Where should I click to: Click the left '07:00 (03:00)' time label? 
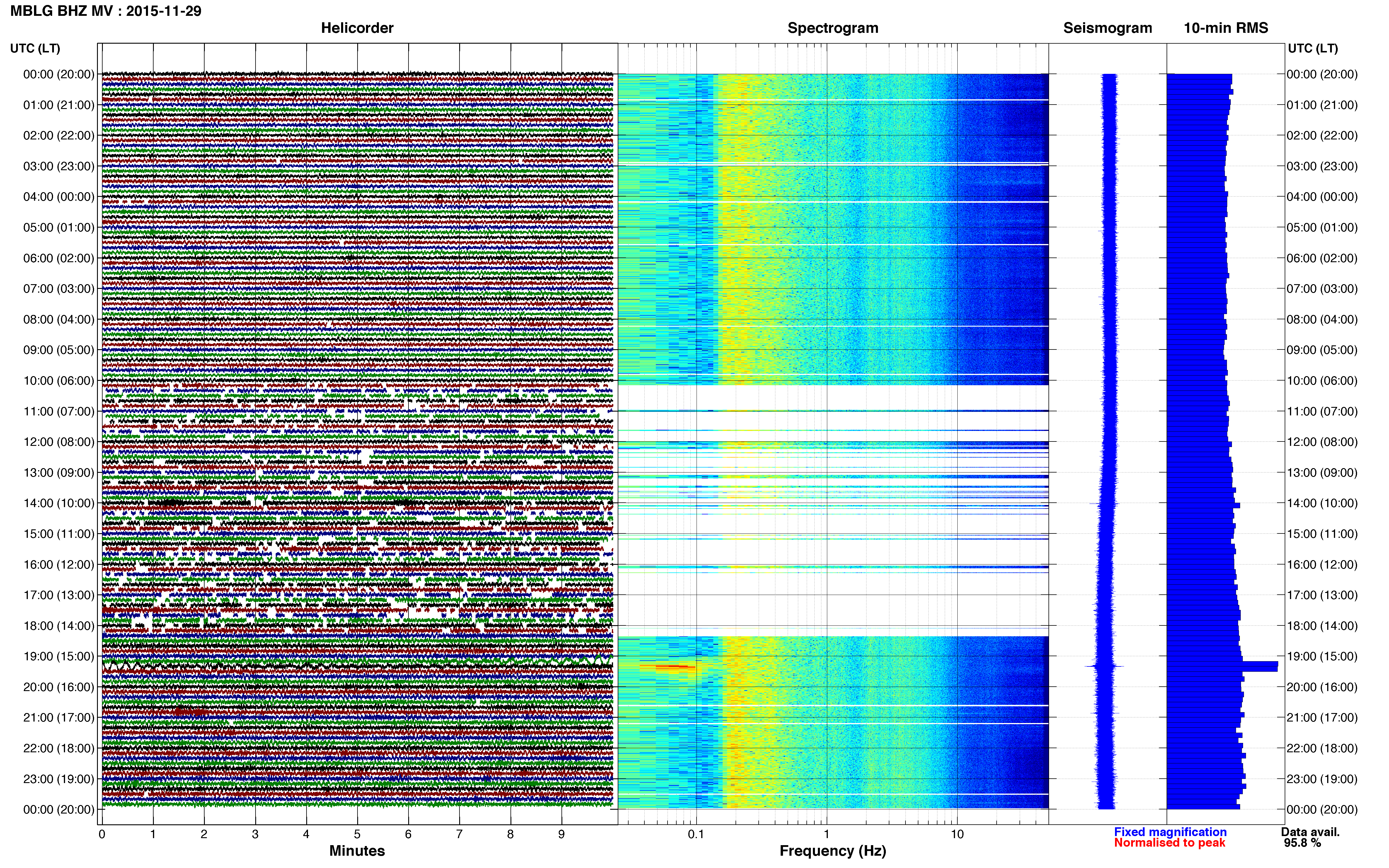(x=59, y=289)
